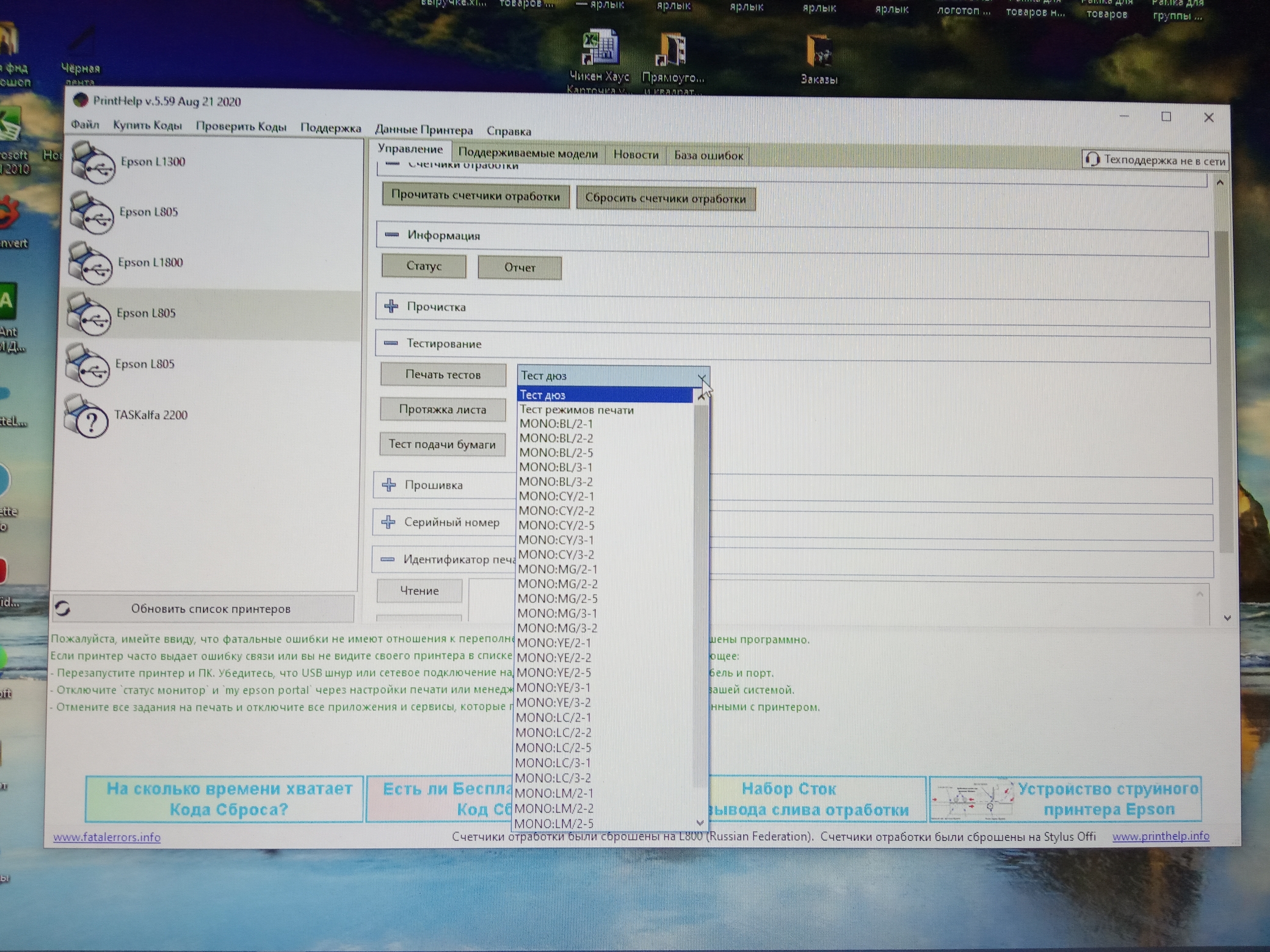The width and height of the screenshot is (1270, 952).
Task: Click the headset icon beside Техподдержка
Action: [x=1092, y=159]
